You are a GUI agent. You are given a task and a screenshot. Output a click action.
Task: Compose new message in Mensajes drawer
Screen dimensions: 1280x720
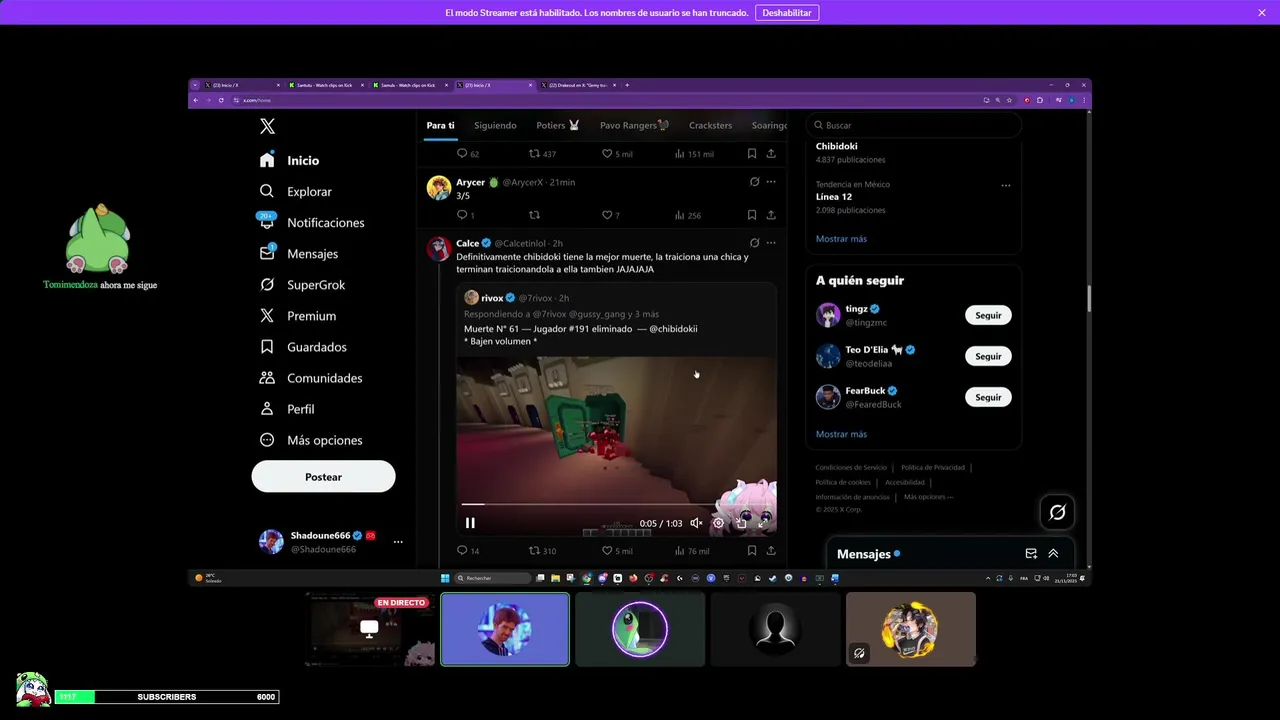1031,554
